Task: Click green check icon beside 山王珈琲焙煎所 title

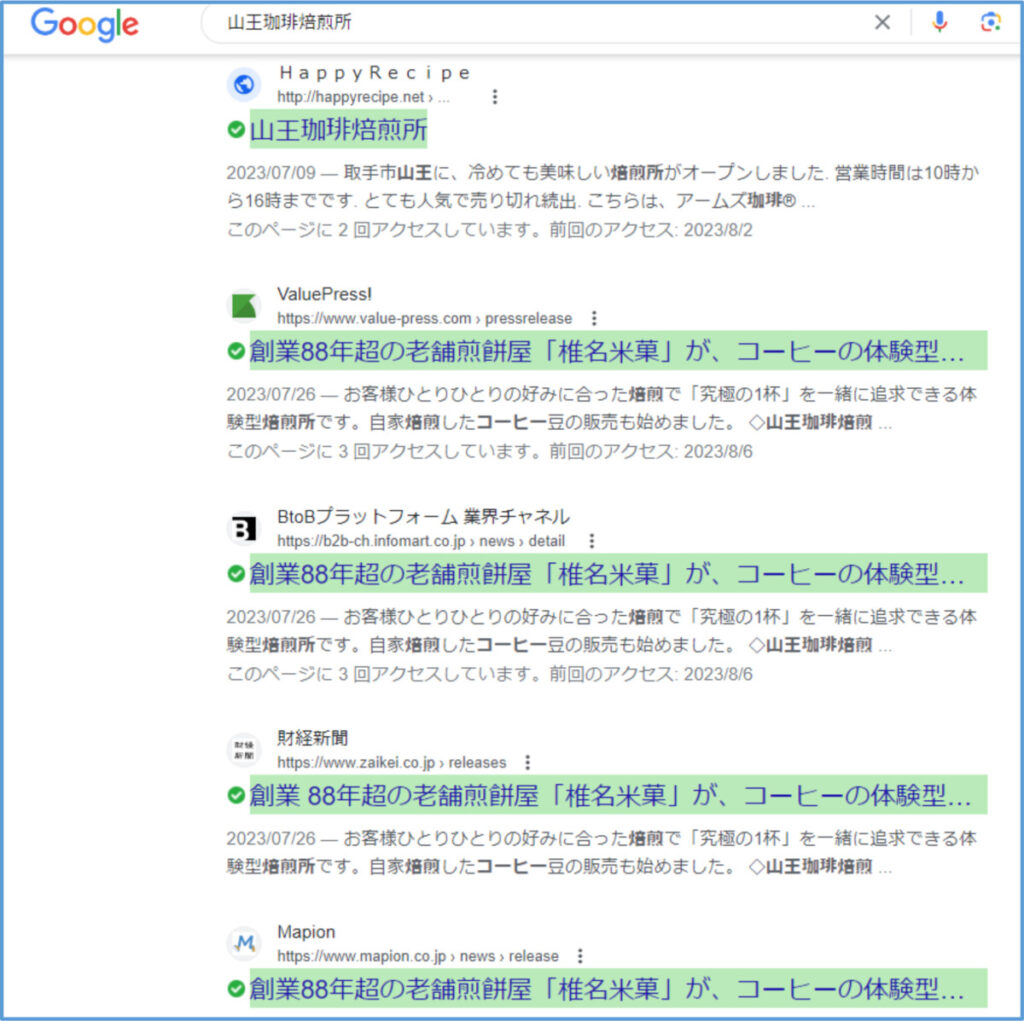Action: (236, 129)
